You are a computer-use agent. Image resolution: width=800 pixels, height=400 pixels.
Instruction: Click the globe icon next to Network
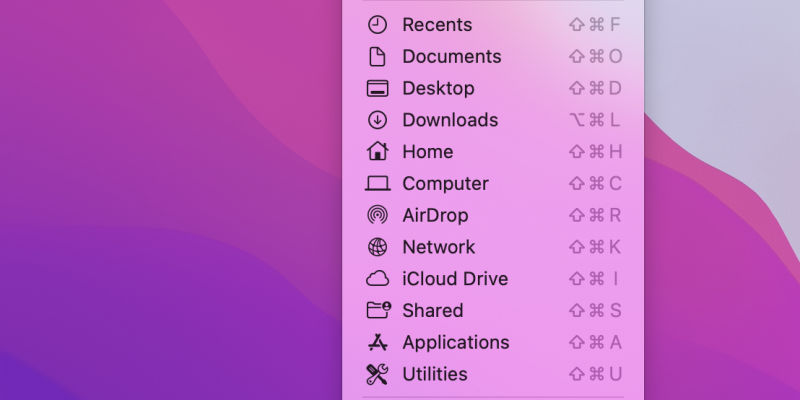click(377, 247)
